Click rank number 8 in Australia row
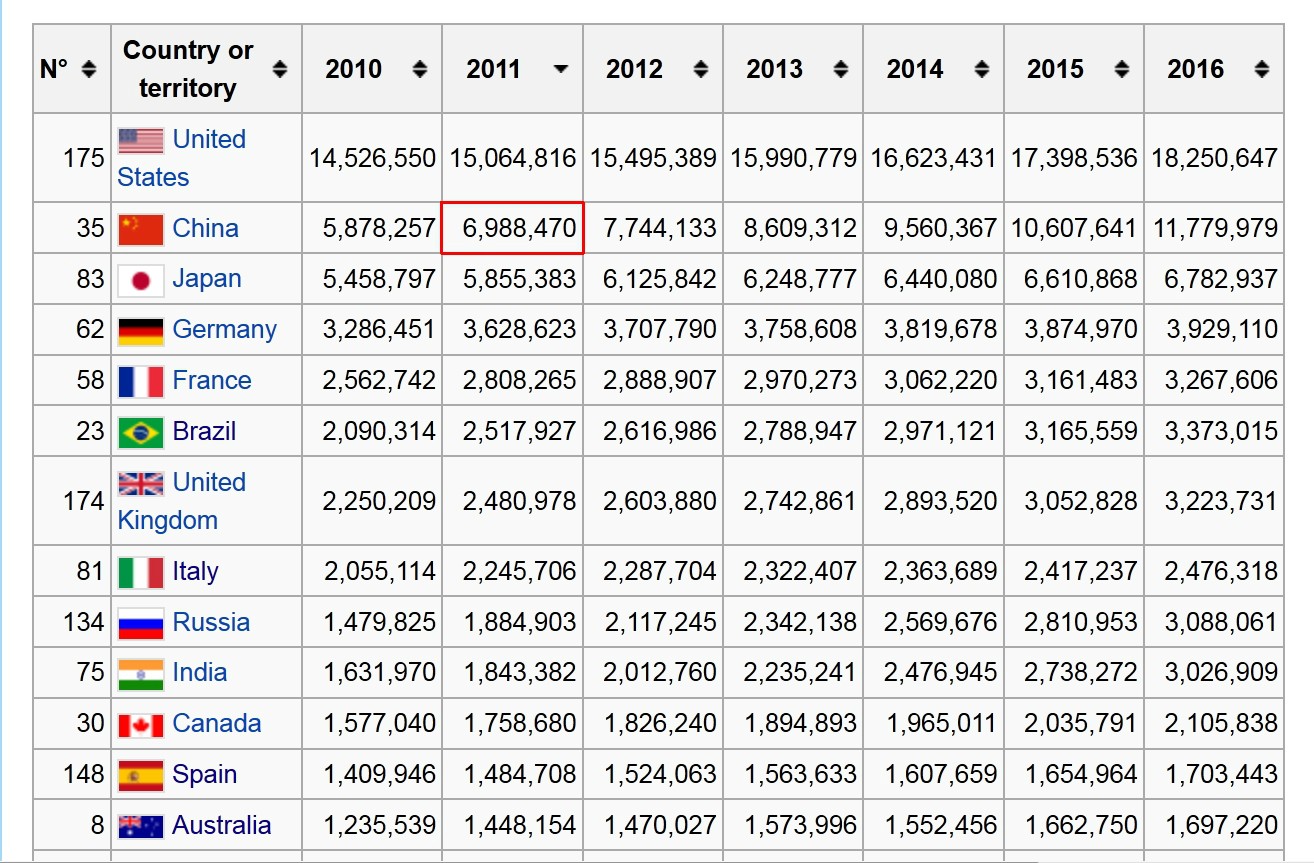 [x=97, y=826]
